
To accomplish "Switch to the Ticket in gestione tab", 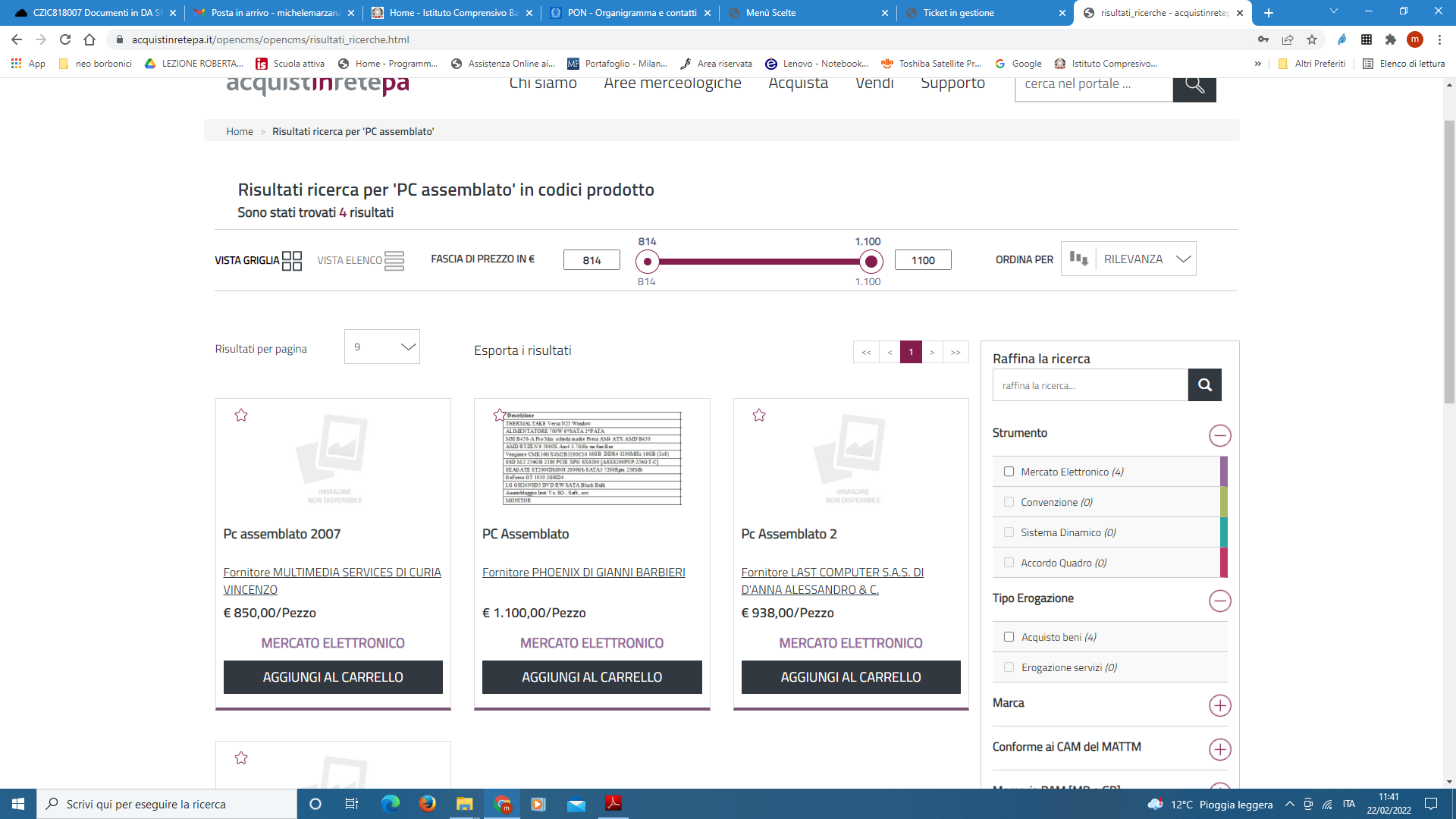I will [x=958, y=13].
